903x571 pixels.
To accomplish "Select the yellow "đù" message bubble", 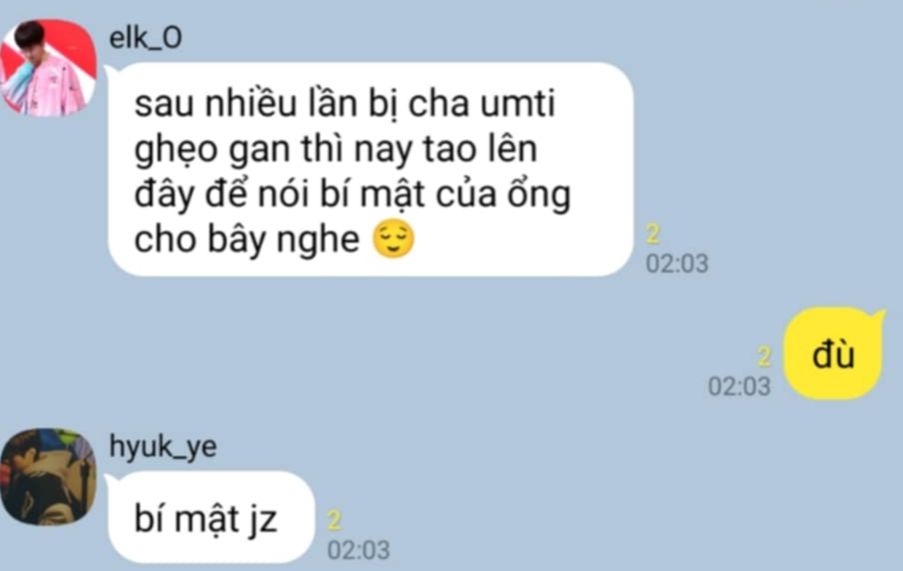I will click(834, 353).
